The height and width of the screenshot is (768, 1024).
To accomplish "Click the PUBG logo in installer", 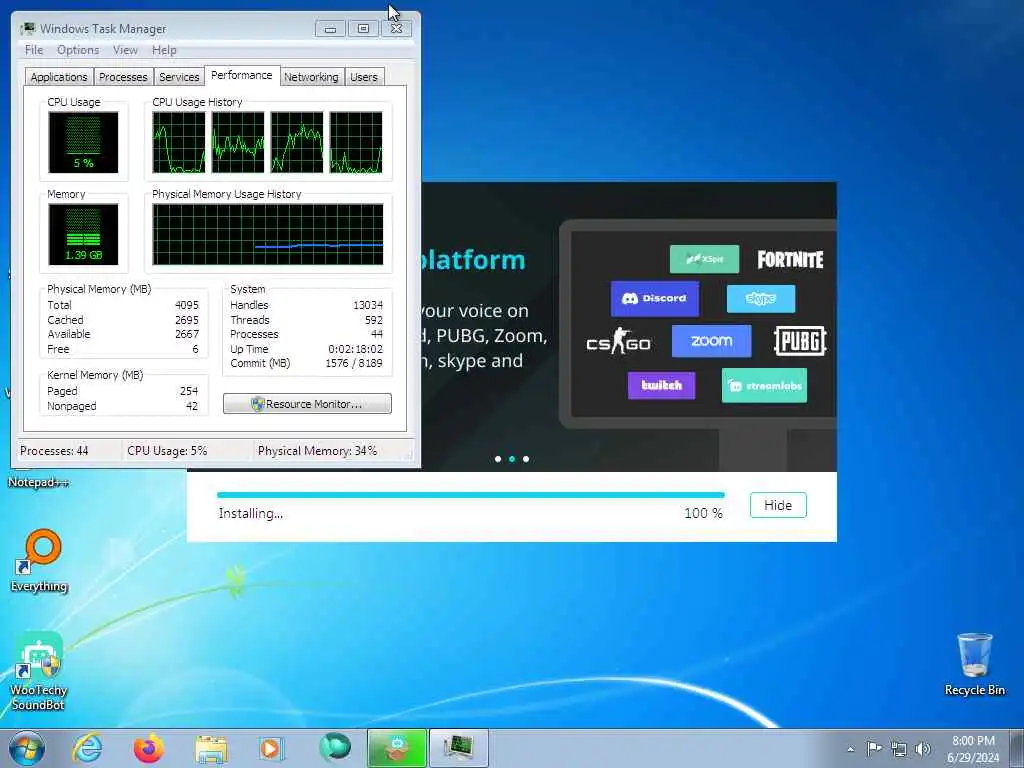I will 800,341.
